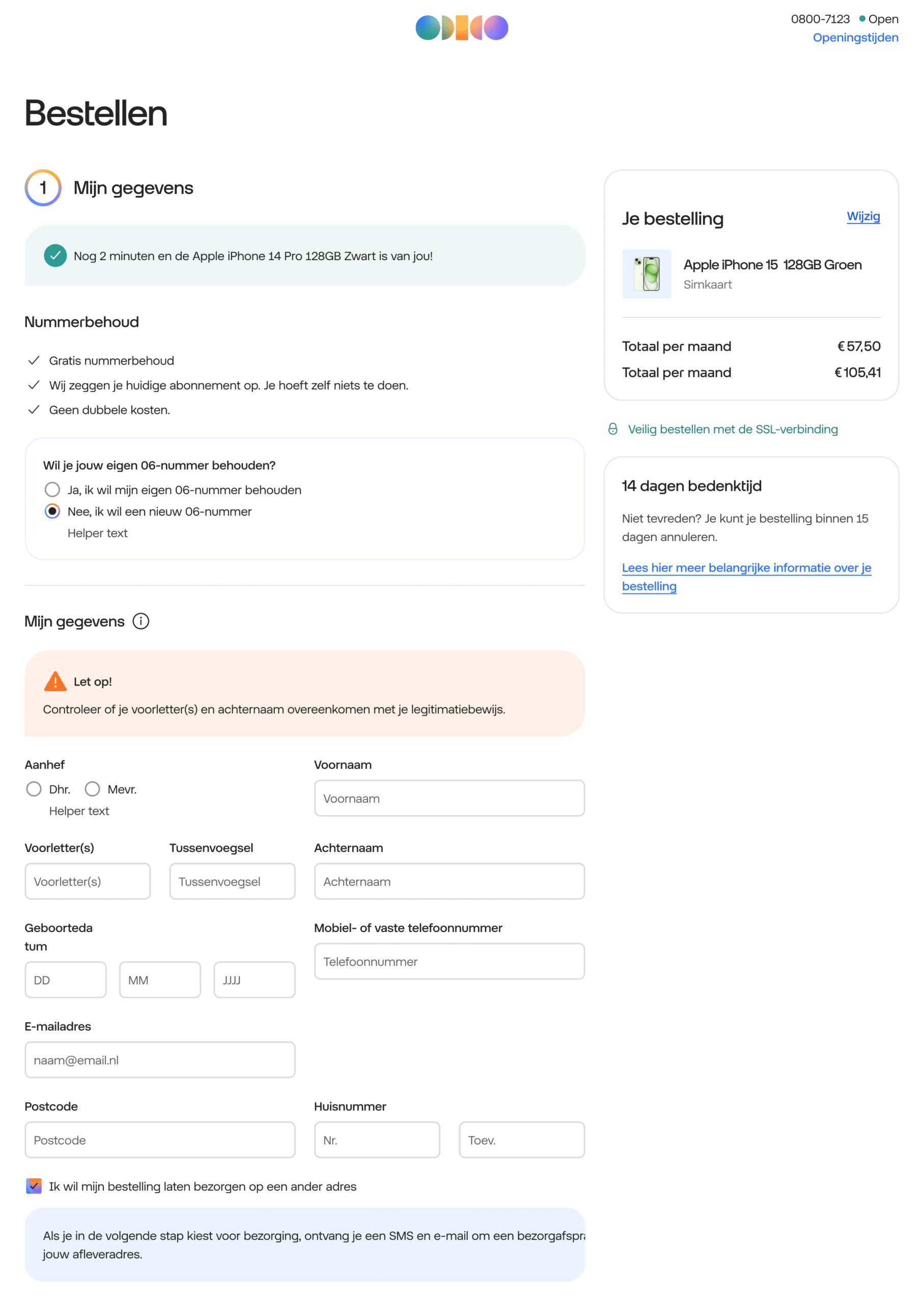Click the Nr. house number field
The width and height of the screenshot is (924, 1303).
[377, 1140]
